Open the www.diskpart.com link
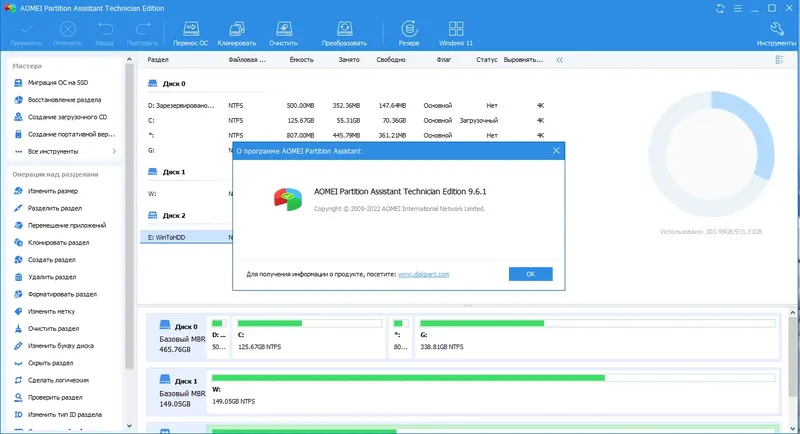 click(423, 274)
